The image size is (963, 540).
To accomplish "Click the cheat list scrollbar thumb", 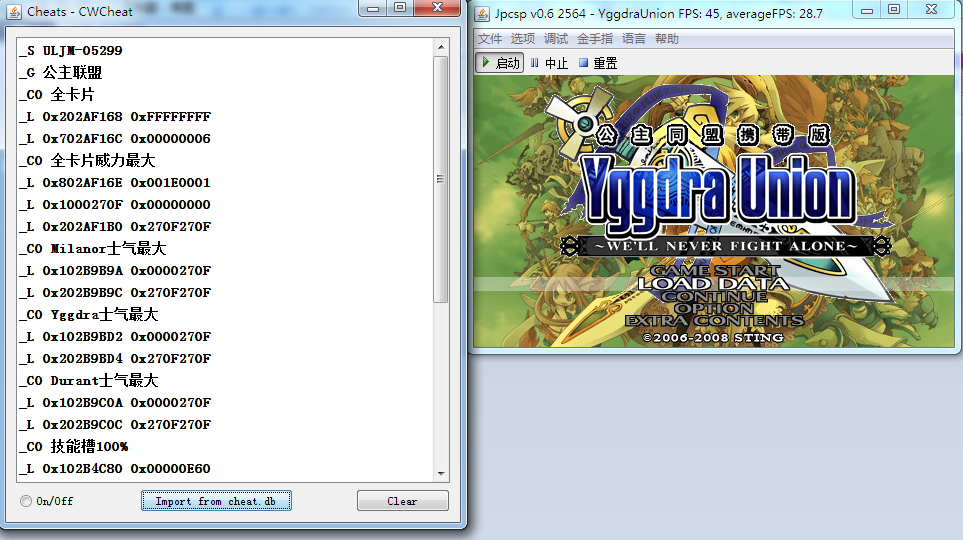I will pos(440,179).
